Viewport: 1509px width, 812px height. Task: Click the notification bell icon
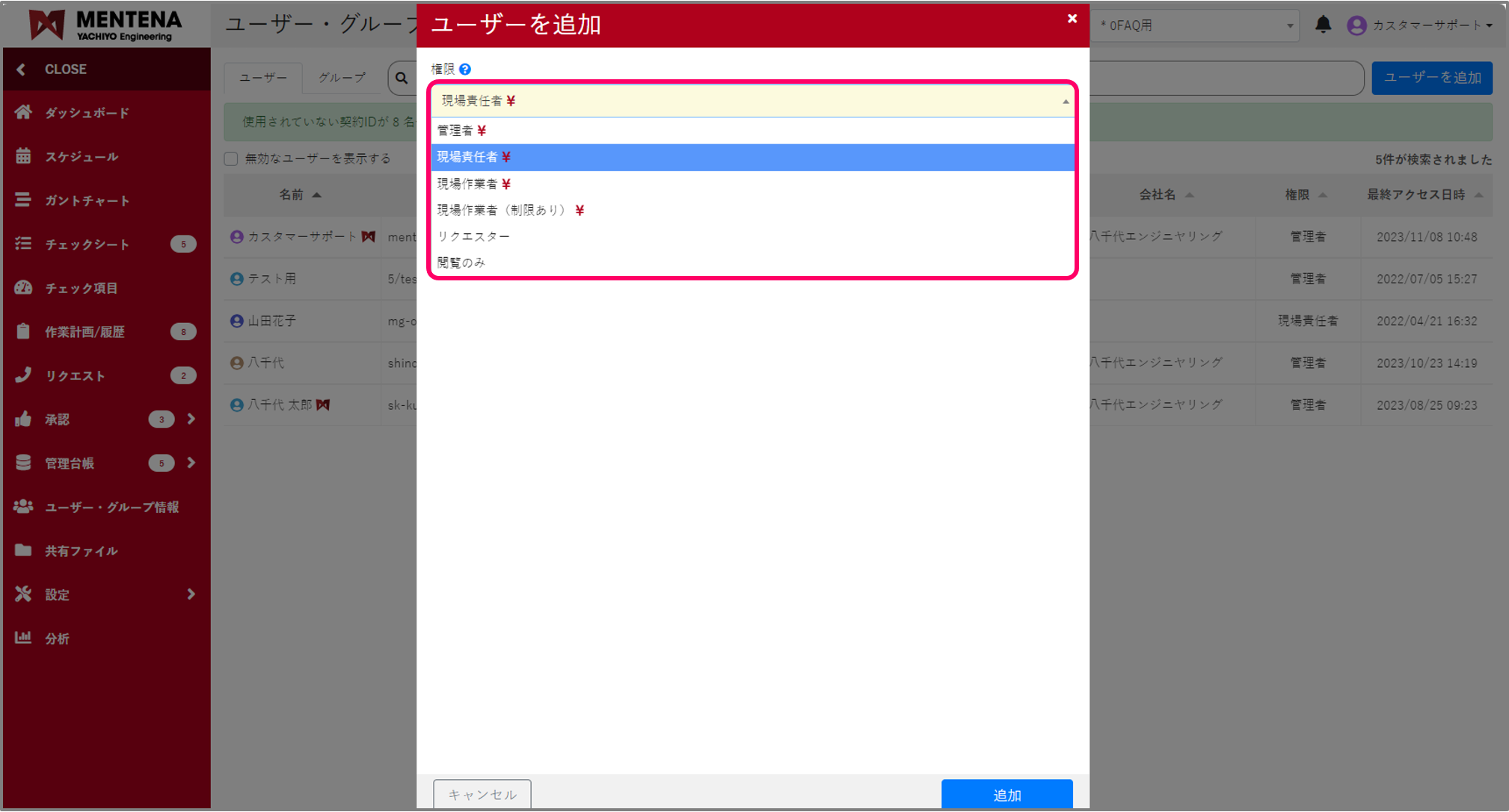tap(1323, 25)
